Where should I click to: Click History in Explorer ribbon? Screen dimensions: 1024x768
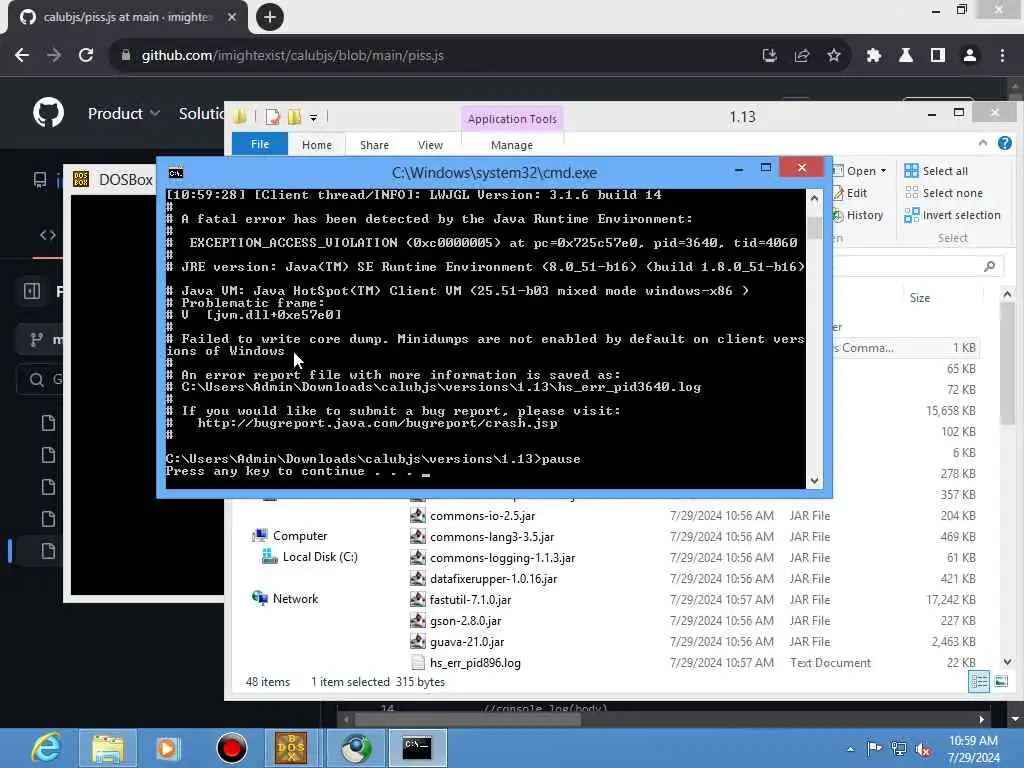[x=859, y=216]
